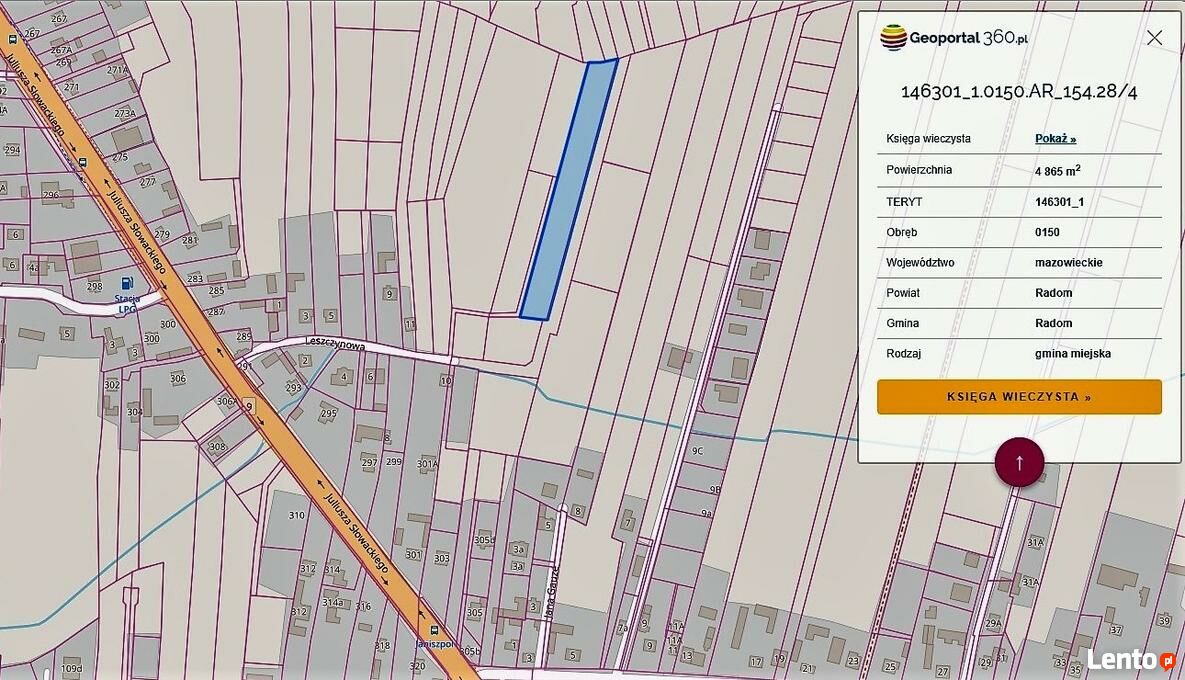Click building number 295 on map
This screenshot has width=1185, height=680.
click(x=328, y=413)
